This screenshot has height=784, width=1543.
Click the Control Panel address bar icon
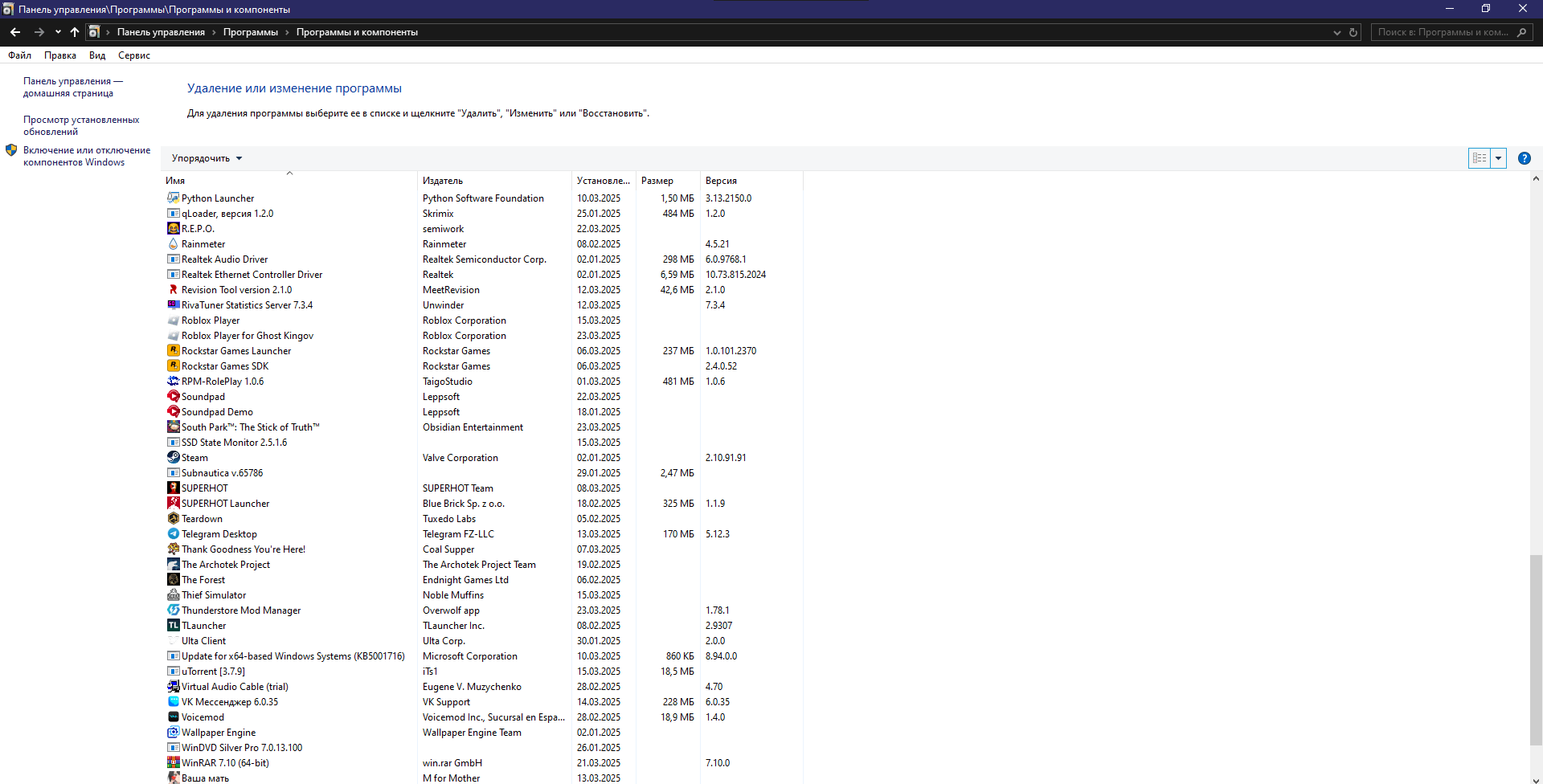click(94, 32)
